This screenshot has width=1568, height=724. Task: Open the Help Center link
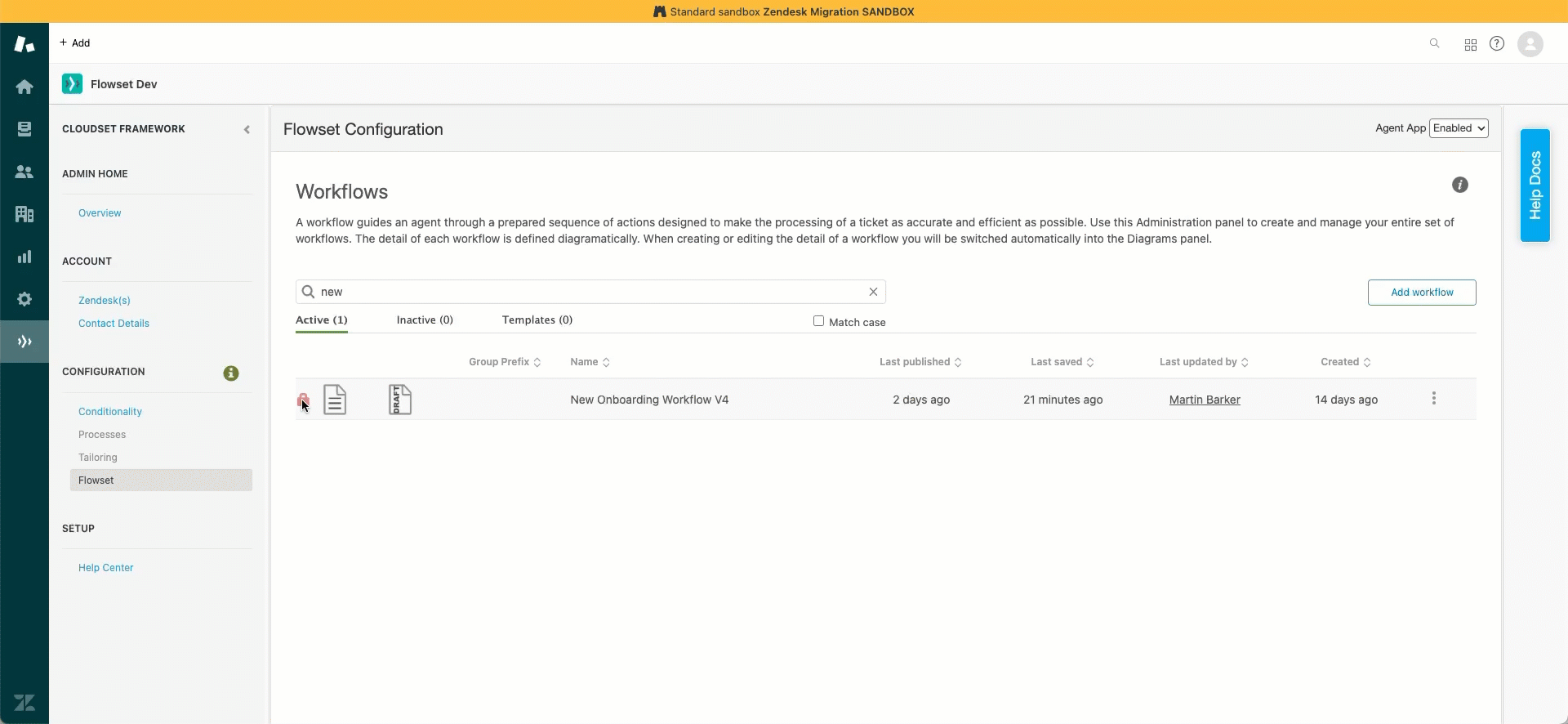[x=105, y=568]
